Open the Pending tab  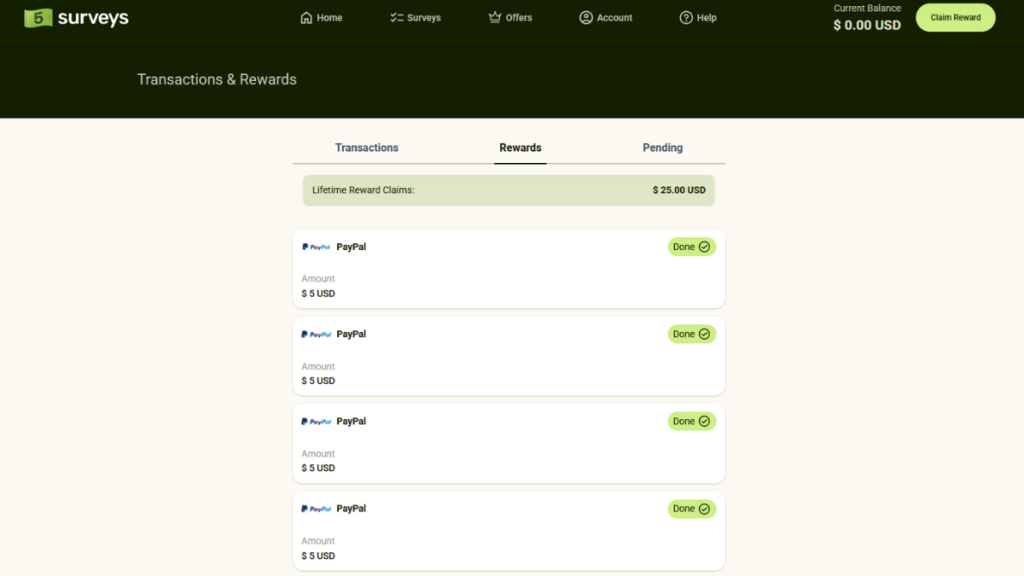[x=662, y=148]
